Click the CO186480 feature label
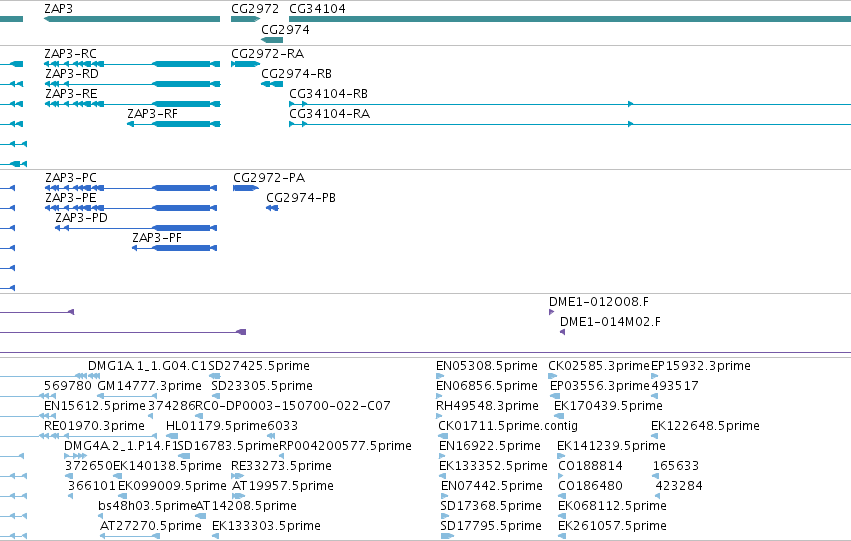 point(590,486)
